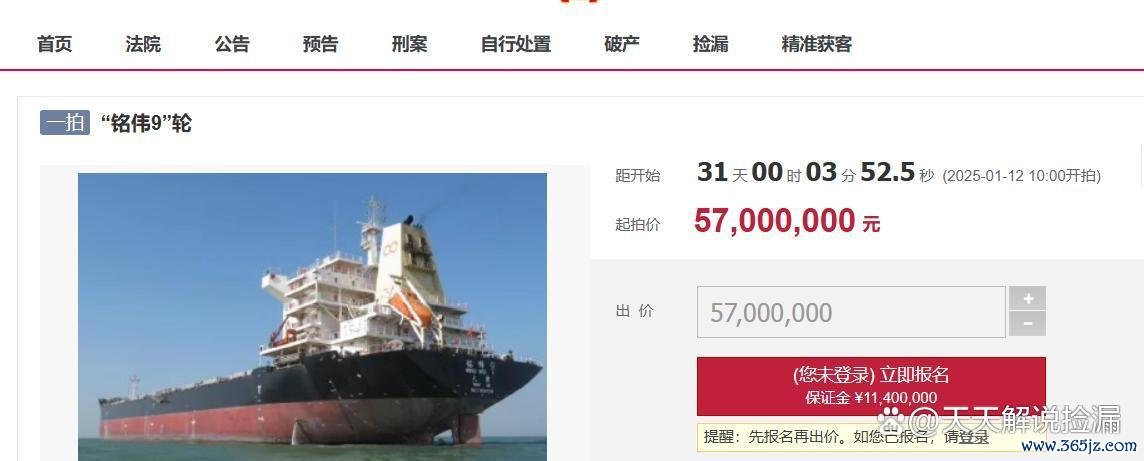Decrease bid with the minus button
1144x461 pixels.
(x=1027, y=324)
